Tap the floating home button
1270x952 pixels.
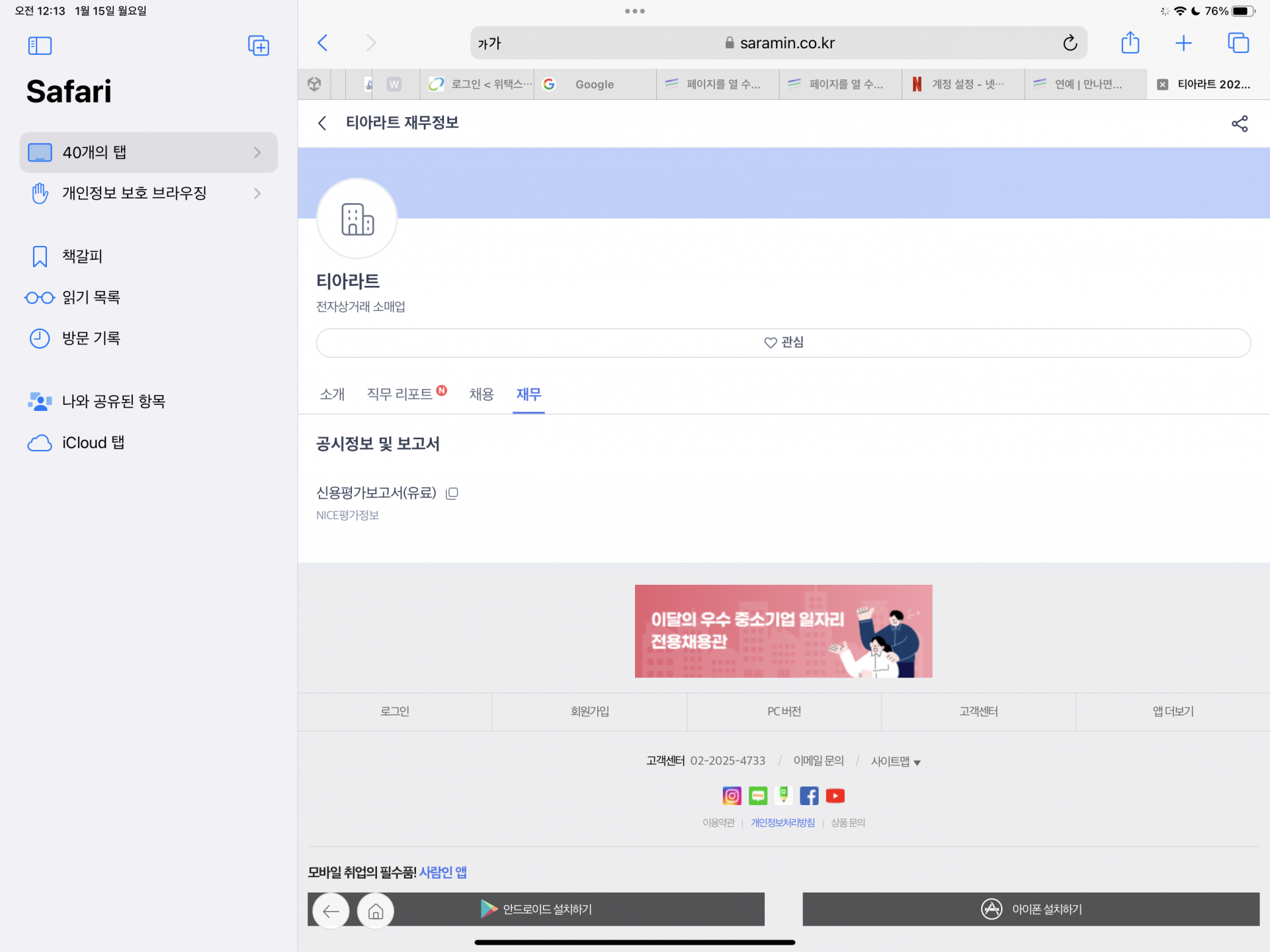(x=375, y=911)
